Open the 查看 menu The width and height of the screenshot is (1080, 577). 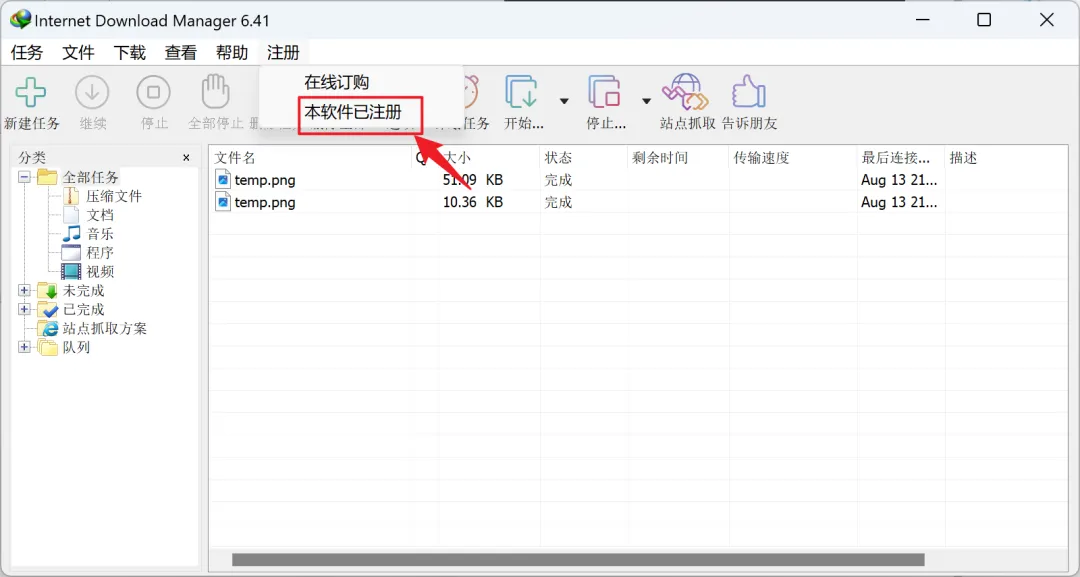(180, 52)
